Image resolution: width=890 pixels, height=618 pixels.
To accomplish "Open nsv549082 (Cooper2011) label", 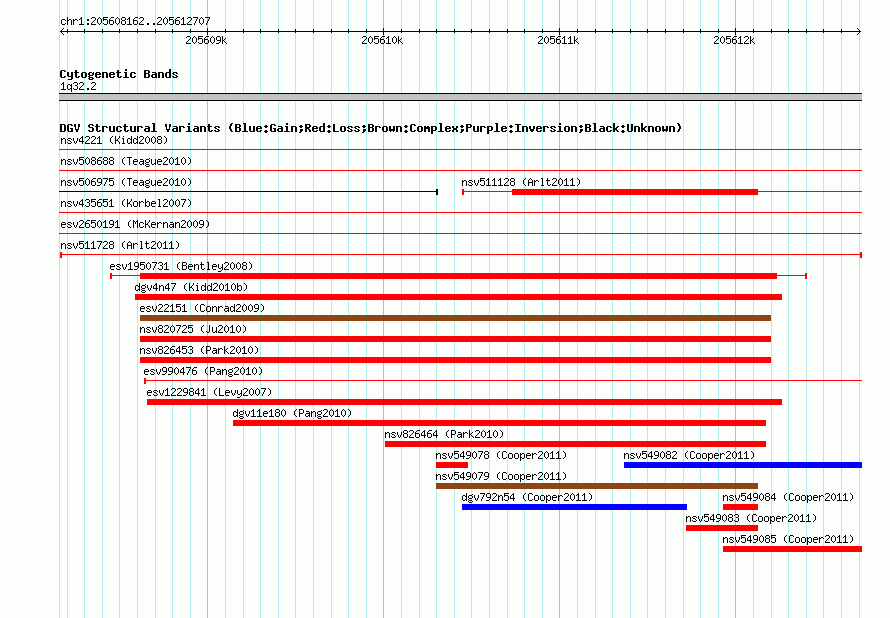I will click(x=689, y=455).
